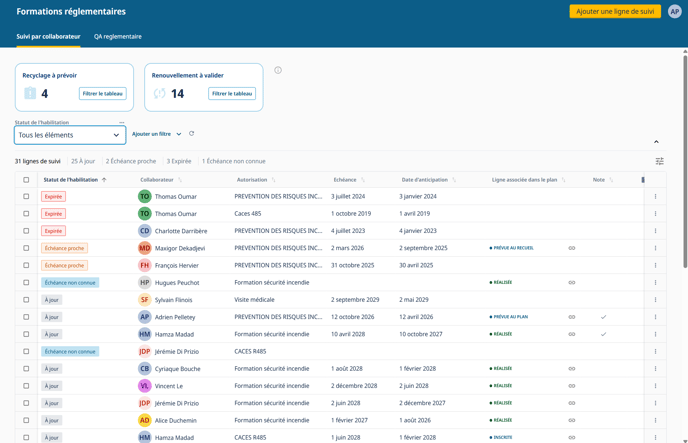Select the 'Suivi par collaborateur' tab
The image size is (688, 443).
48,37
